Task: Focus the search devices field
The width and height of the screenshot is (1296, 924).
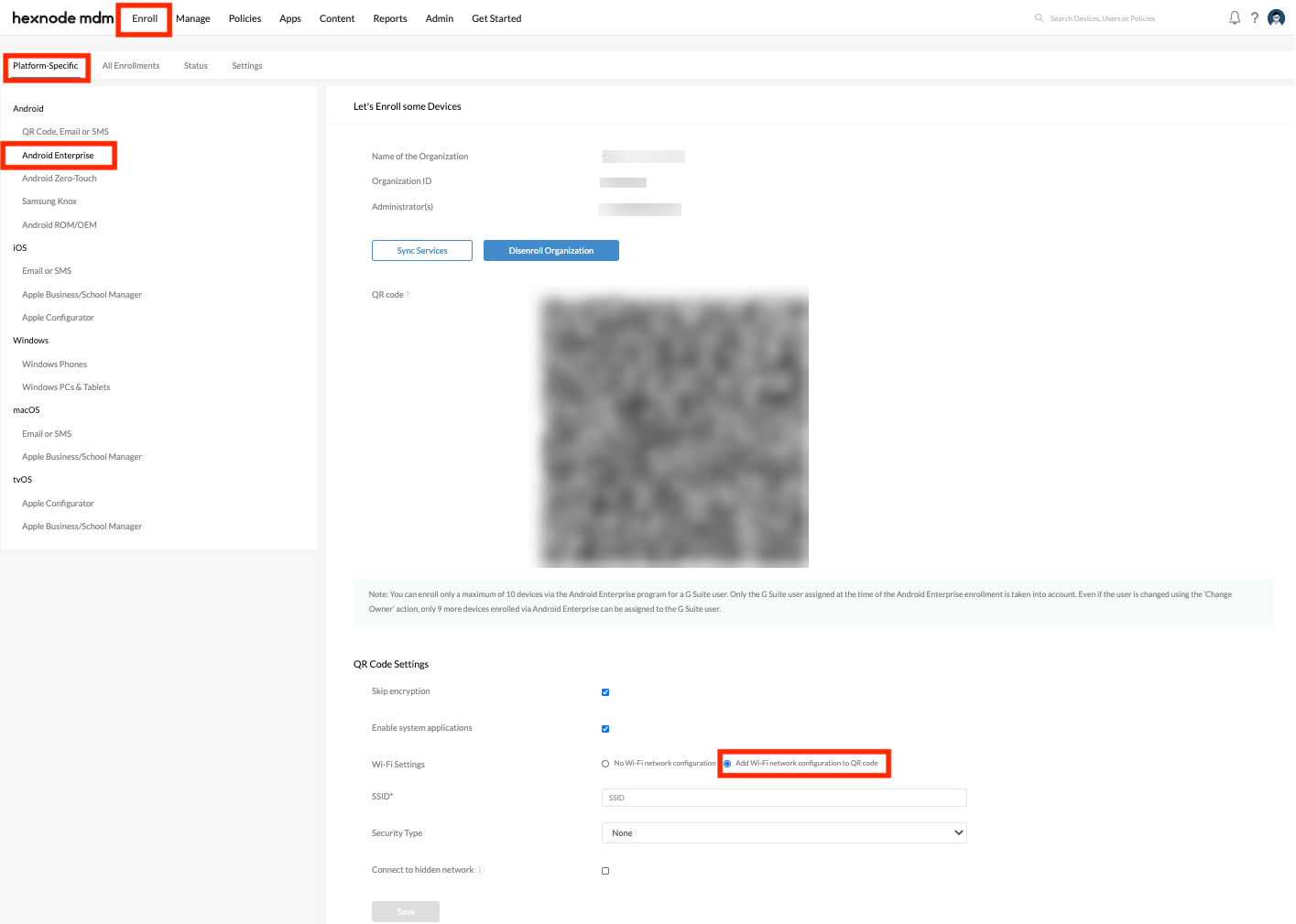Action: (x=1102, y=18)
